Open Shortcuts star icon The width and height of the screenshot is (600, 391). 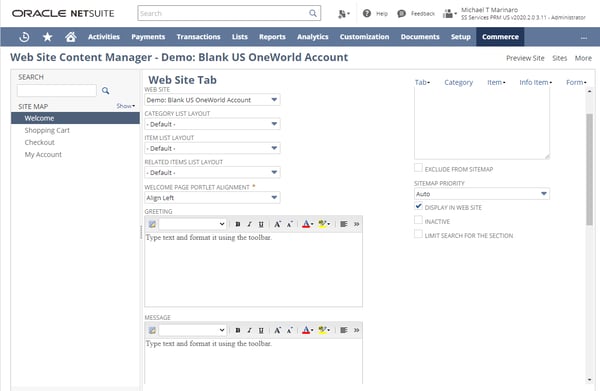(47, 37)
